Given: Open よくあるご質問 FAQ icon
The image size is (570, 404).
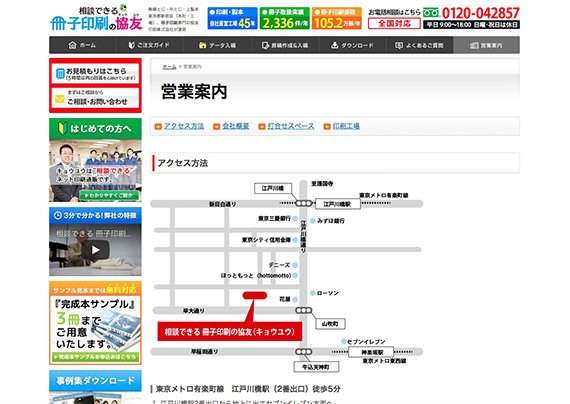Looking at the screenshot, I should tap(399, 45).
